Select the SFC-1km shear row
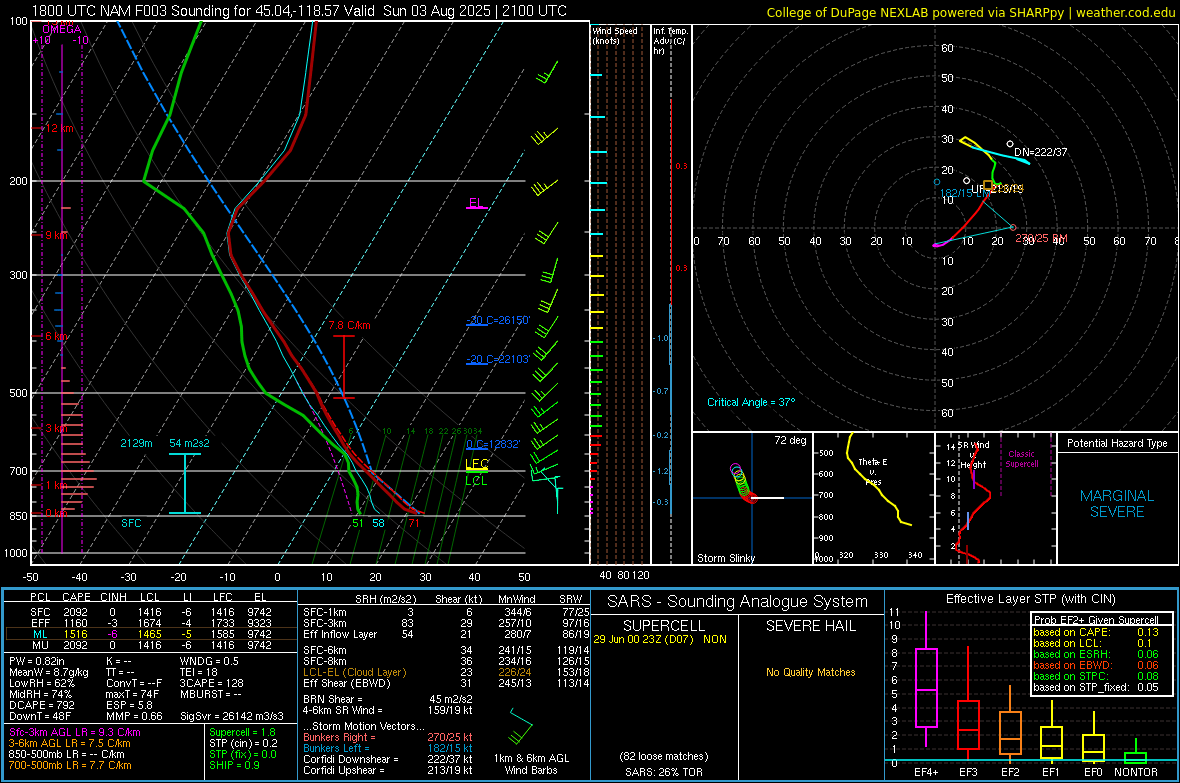 446,612
